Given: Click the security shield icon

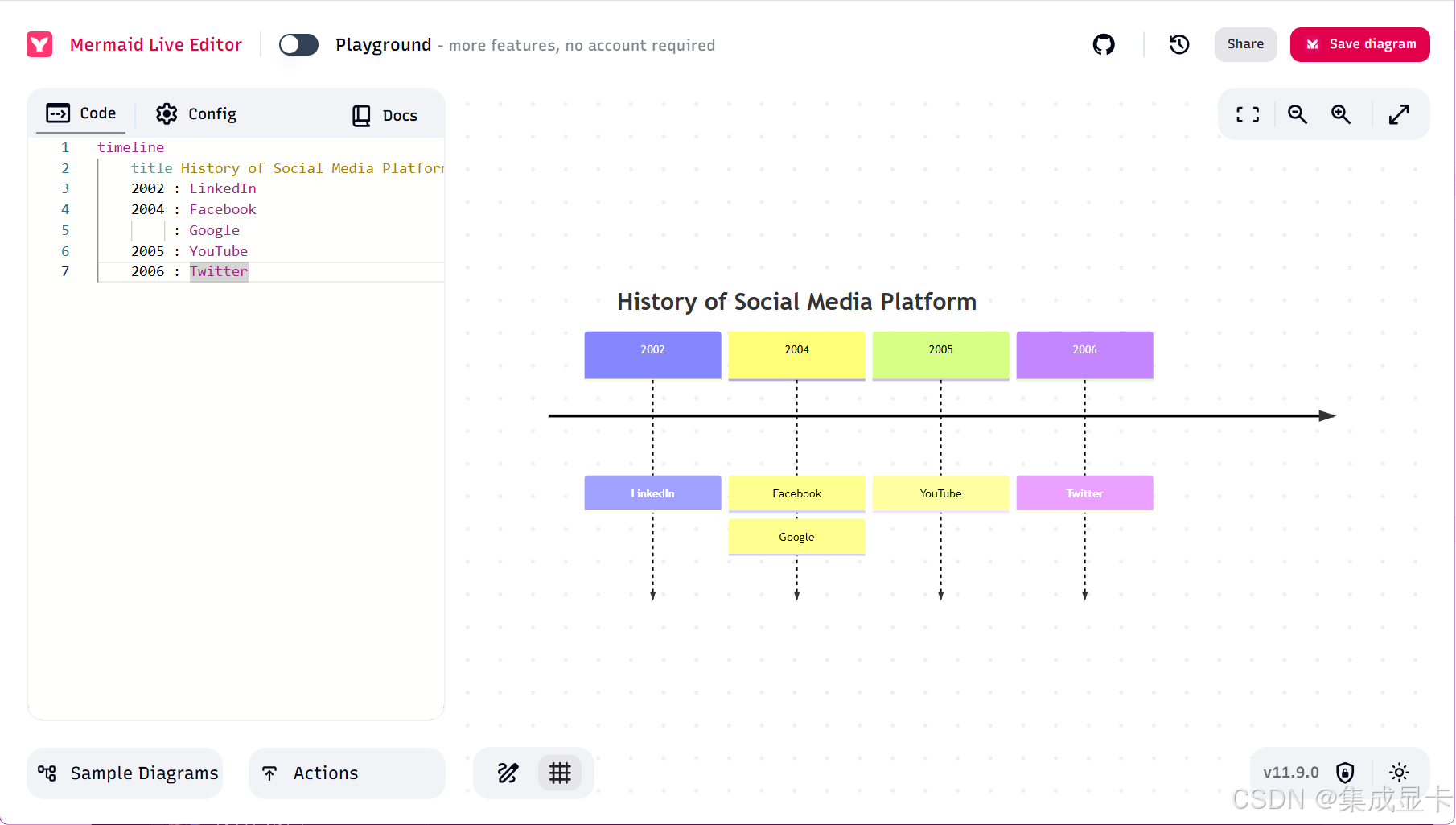Looking at the screenshot, I should [1345, 773].
